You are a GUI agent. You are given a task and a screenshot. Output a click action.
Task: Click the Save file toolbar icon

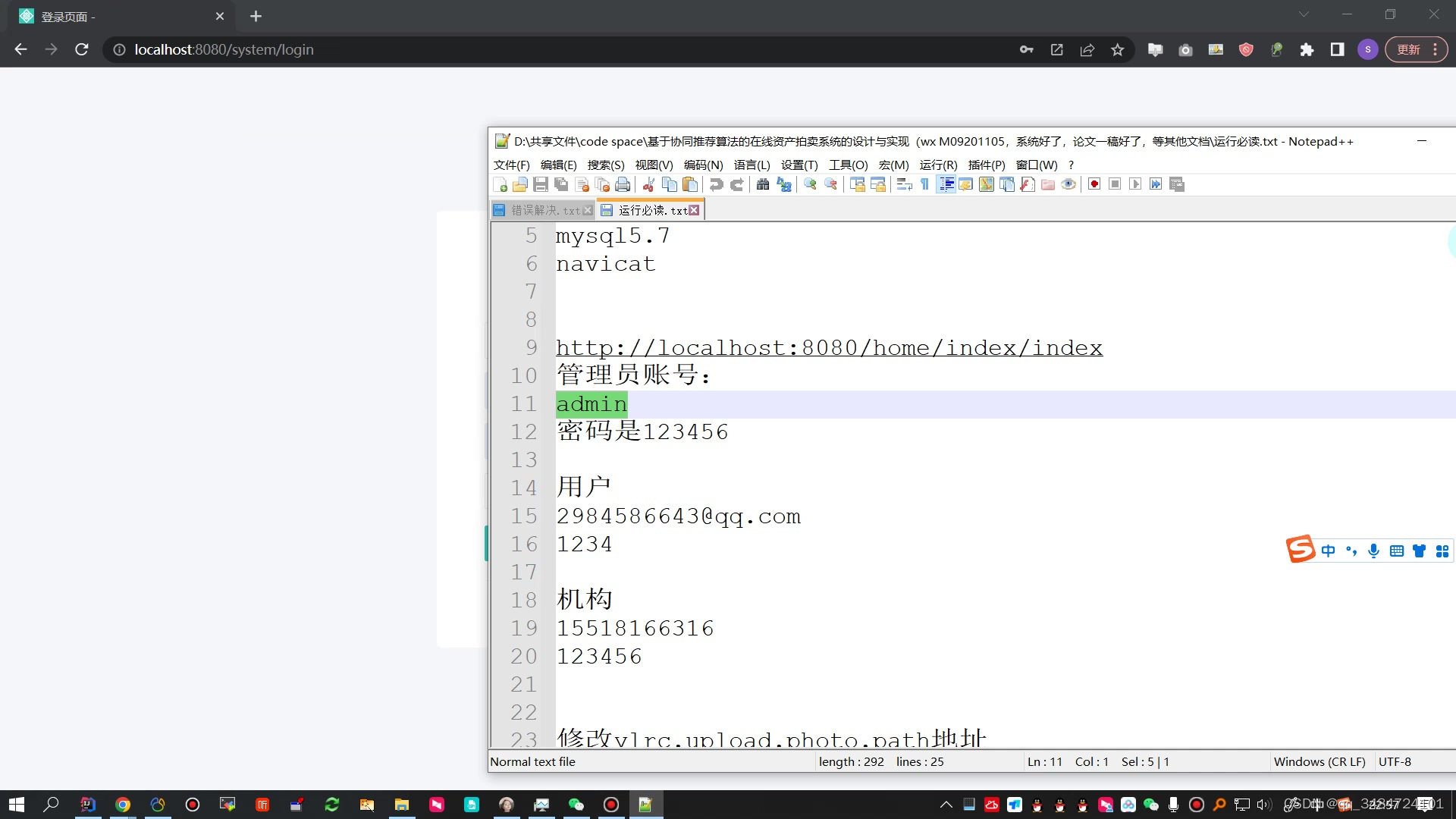(541, 184)
